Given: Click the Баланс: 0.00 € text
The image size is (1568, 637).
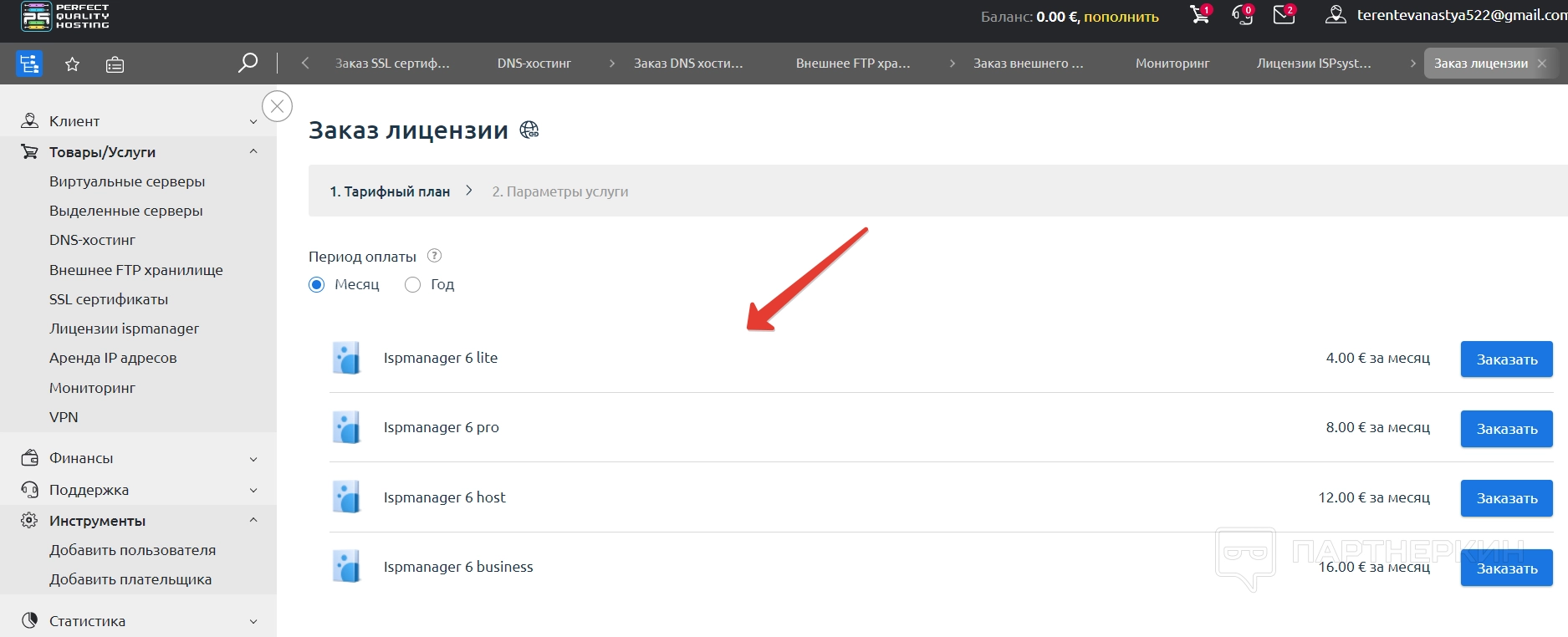Looking at the screenshot, I should pos(1029,17).
